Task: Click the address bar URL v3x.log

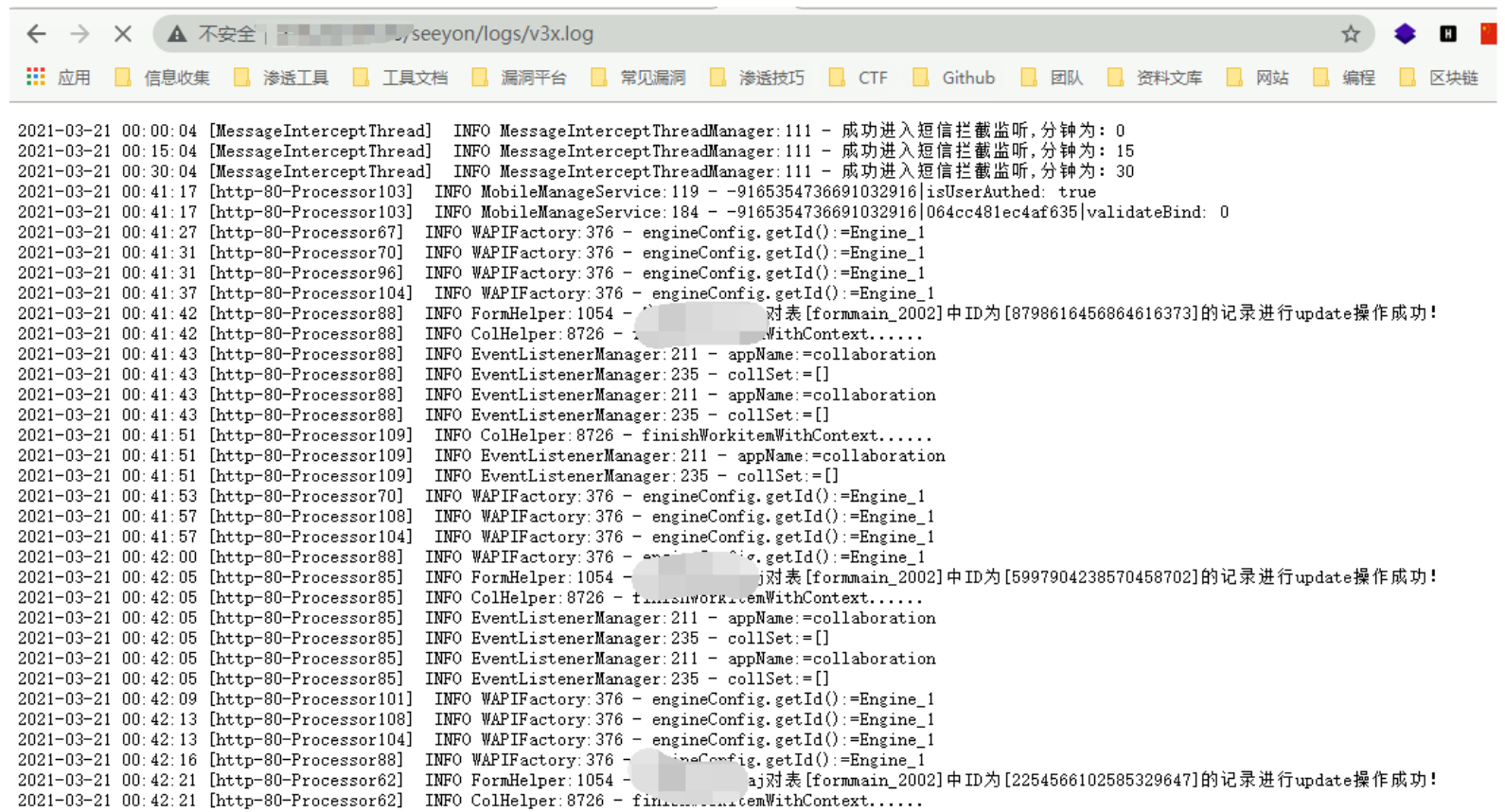Action: (502, 34)
